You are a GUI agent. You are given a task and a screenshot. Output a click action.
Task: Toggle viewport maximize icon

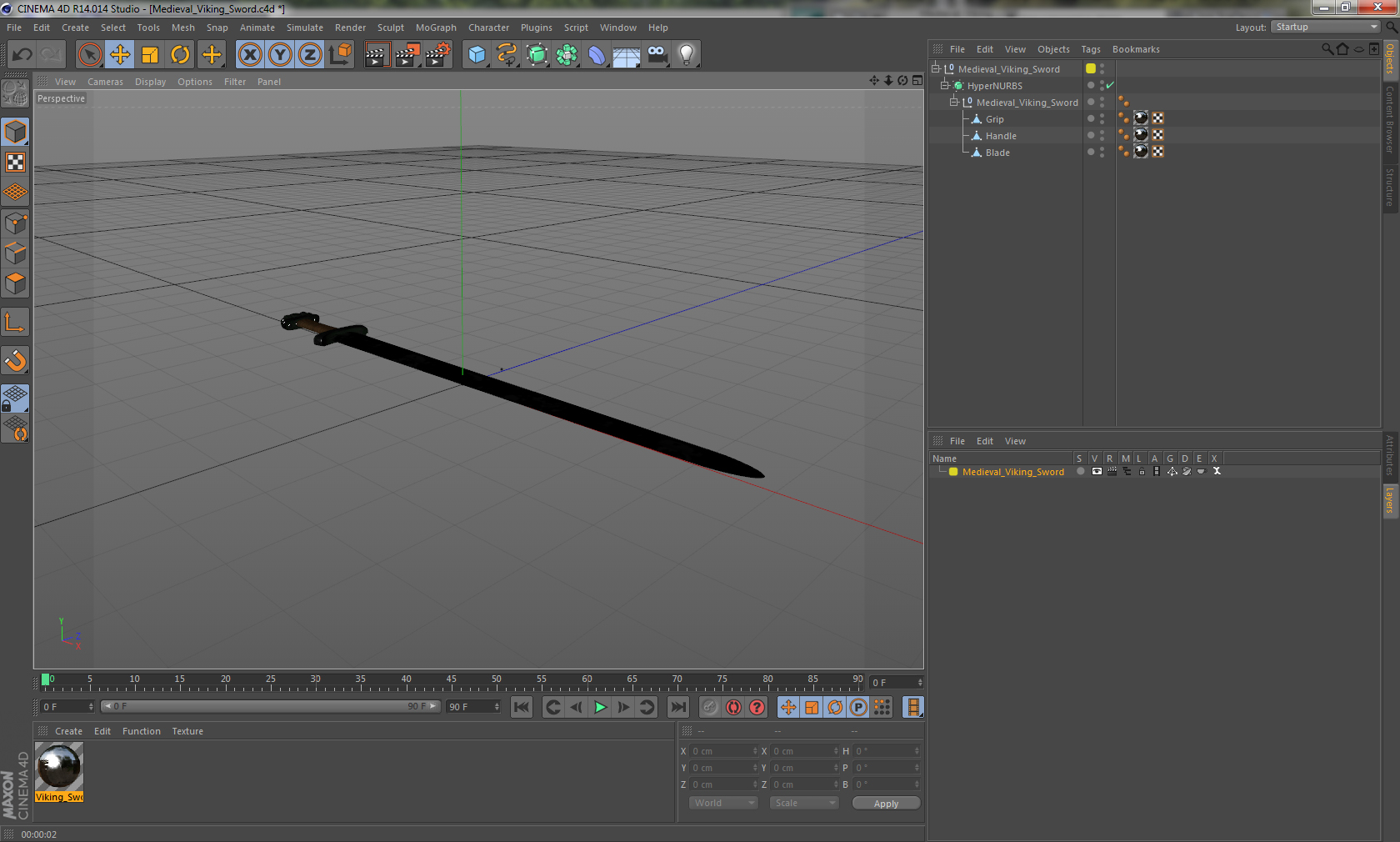coord(917,81)
